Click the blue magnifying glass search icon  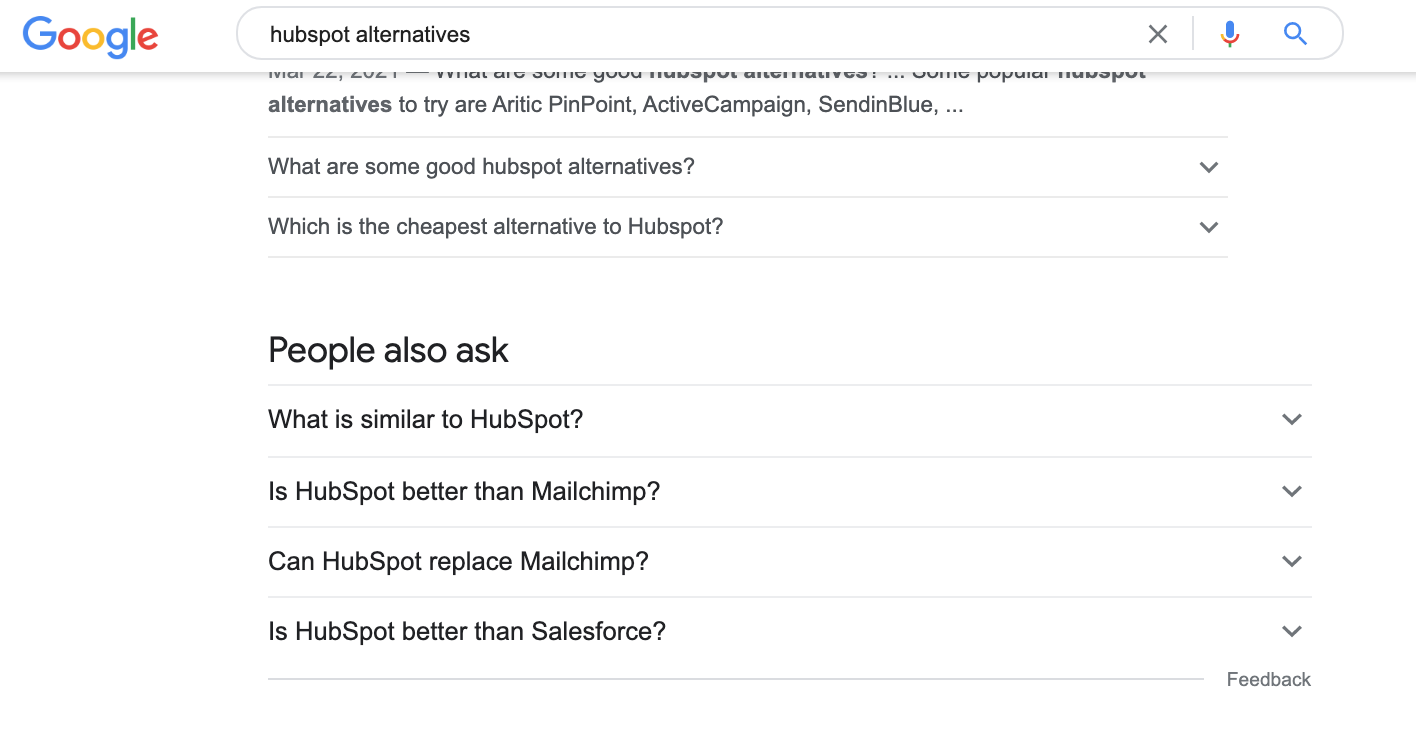(1295, 35)
